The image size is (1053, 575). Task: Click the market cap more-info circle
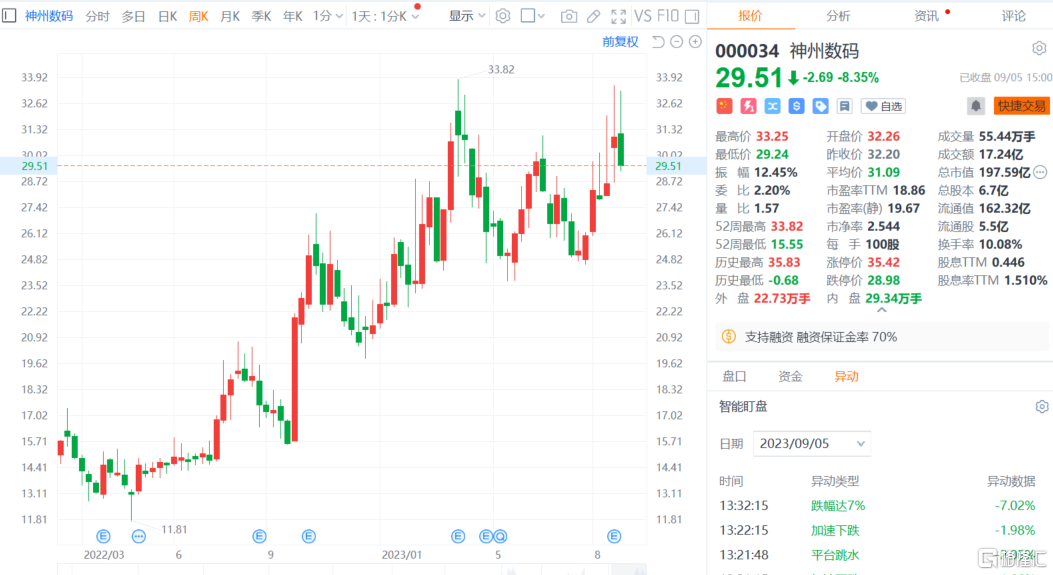[x=1040, y=173]
